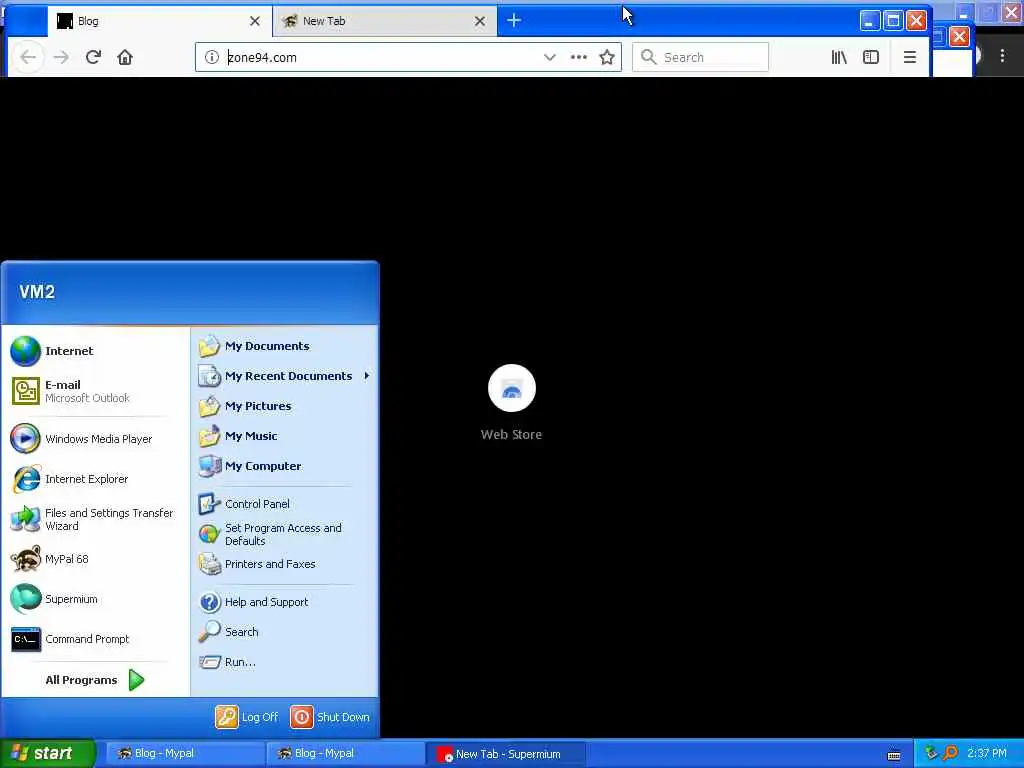Image resolution: width=1024 pixels, height=768 pixels.
Task: Open E-mail Microsoft Outlook
Action: 95,391
